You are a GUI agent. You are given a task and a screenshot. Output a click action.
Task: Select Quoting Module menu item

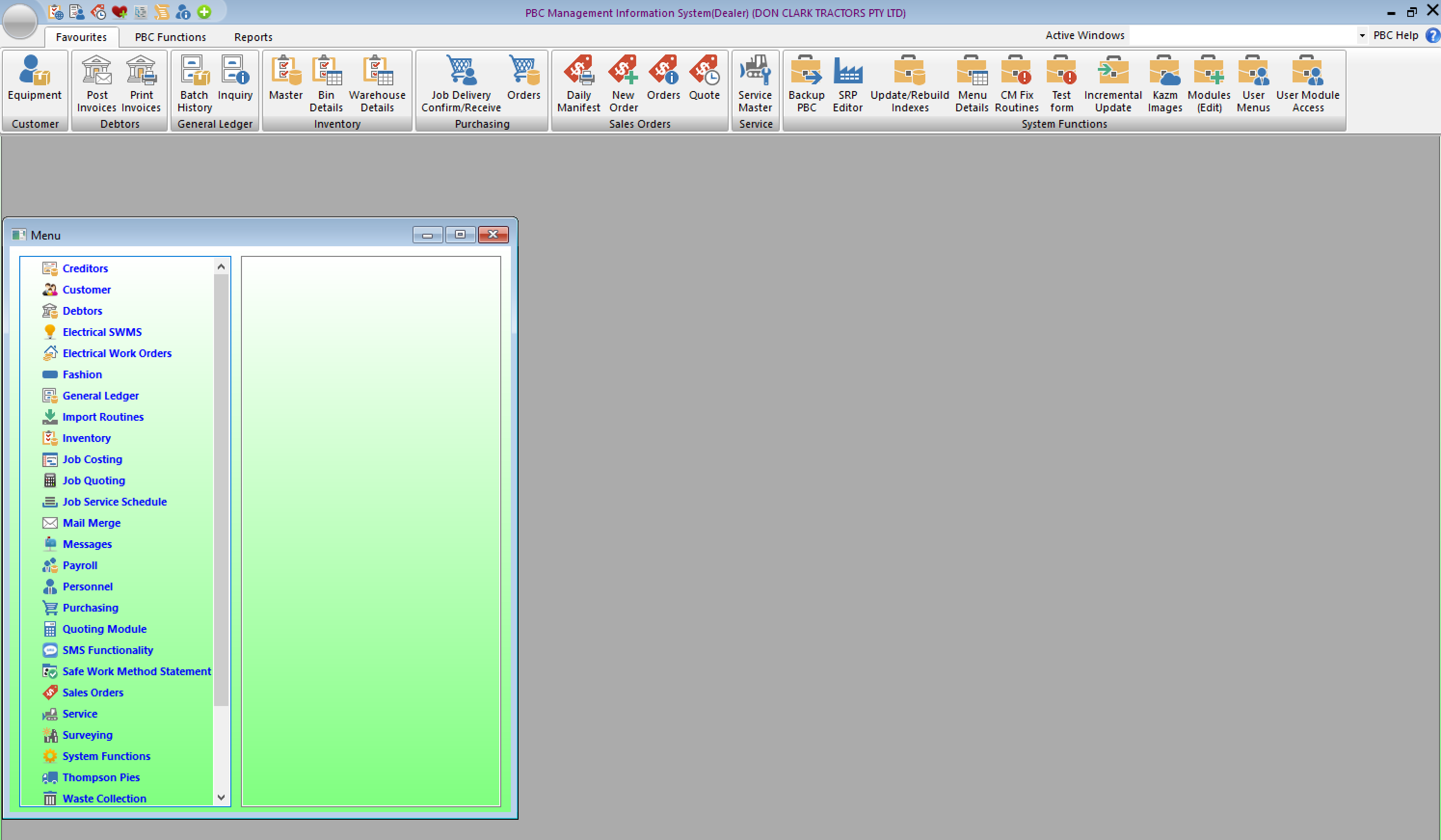click(x=104, y=629)
